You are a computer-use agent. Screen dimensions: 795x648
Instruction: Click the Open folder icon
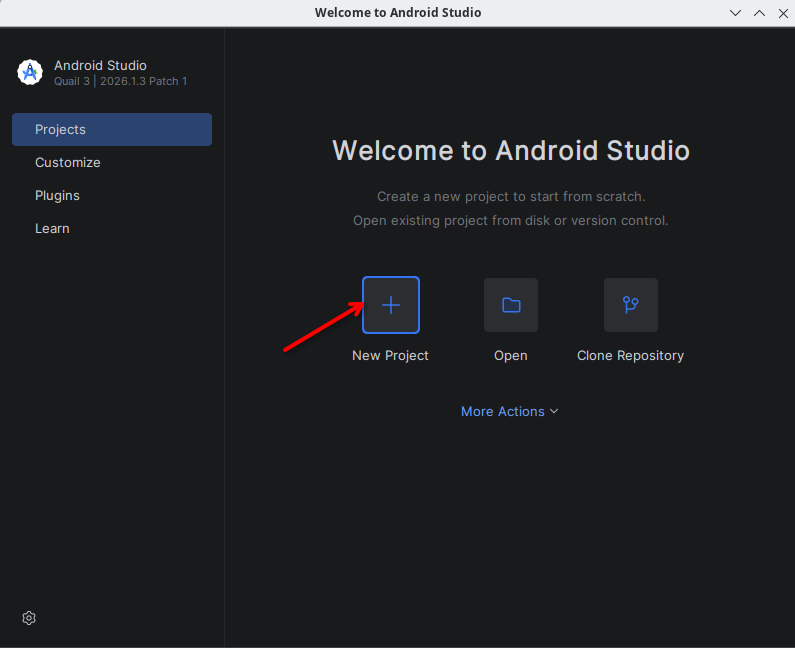(x=511, y=305)
